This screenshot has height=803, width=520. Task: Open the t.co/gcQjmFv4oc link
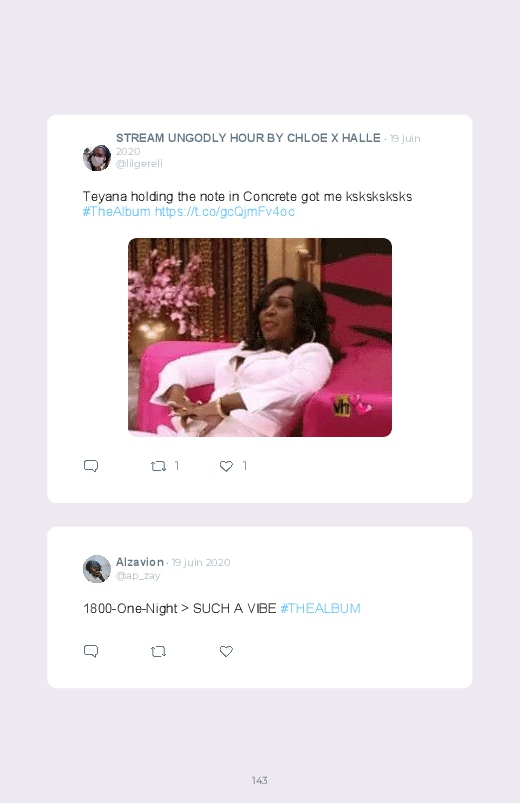pyautogui.click(x=224, y=212)
